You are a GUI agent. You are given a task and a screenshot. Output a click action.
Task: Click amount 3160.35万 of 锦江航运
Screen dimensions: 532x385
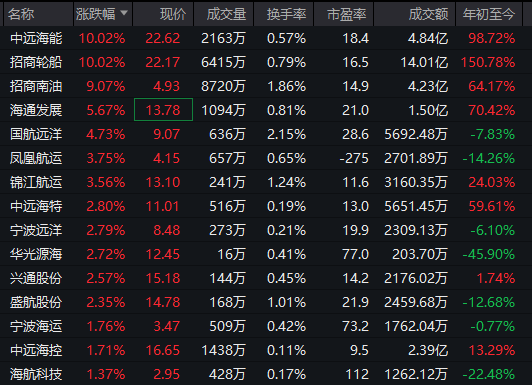coord(416,182)
